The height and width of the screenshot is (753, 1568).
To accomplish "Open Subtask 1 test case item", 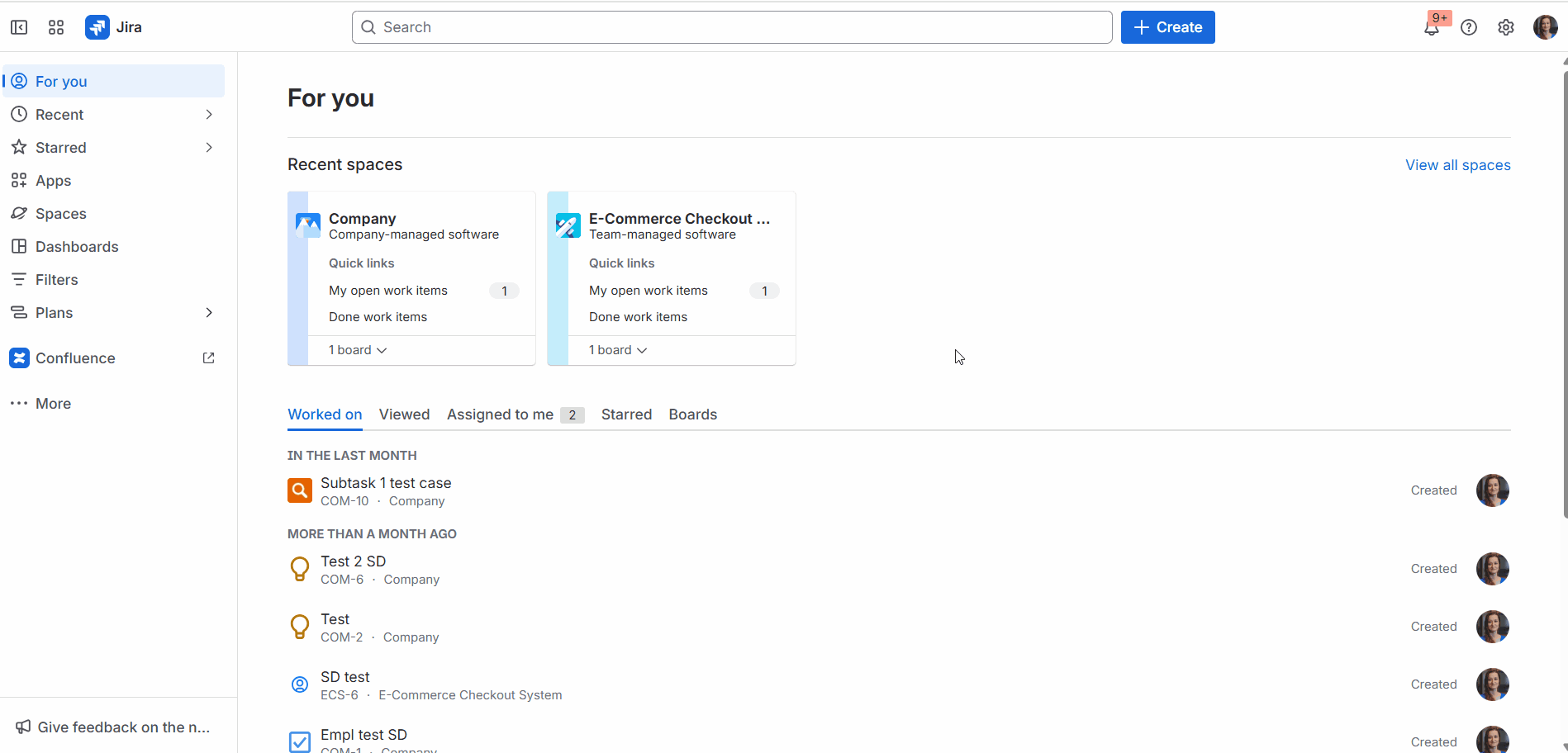I will (386, 483).
